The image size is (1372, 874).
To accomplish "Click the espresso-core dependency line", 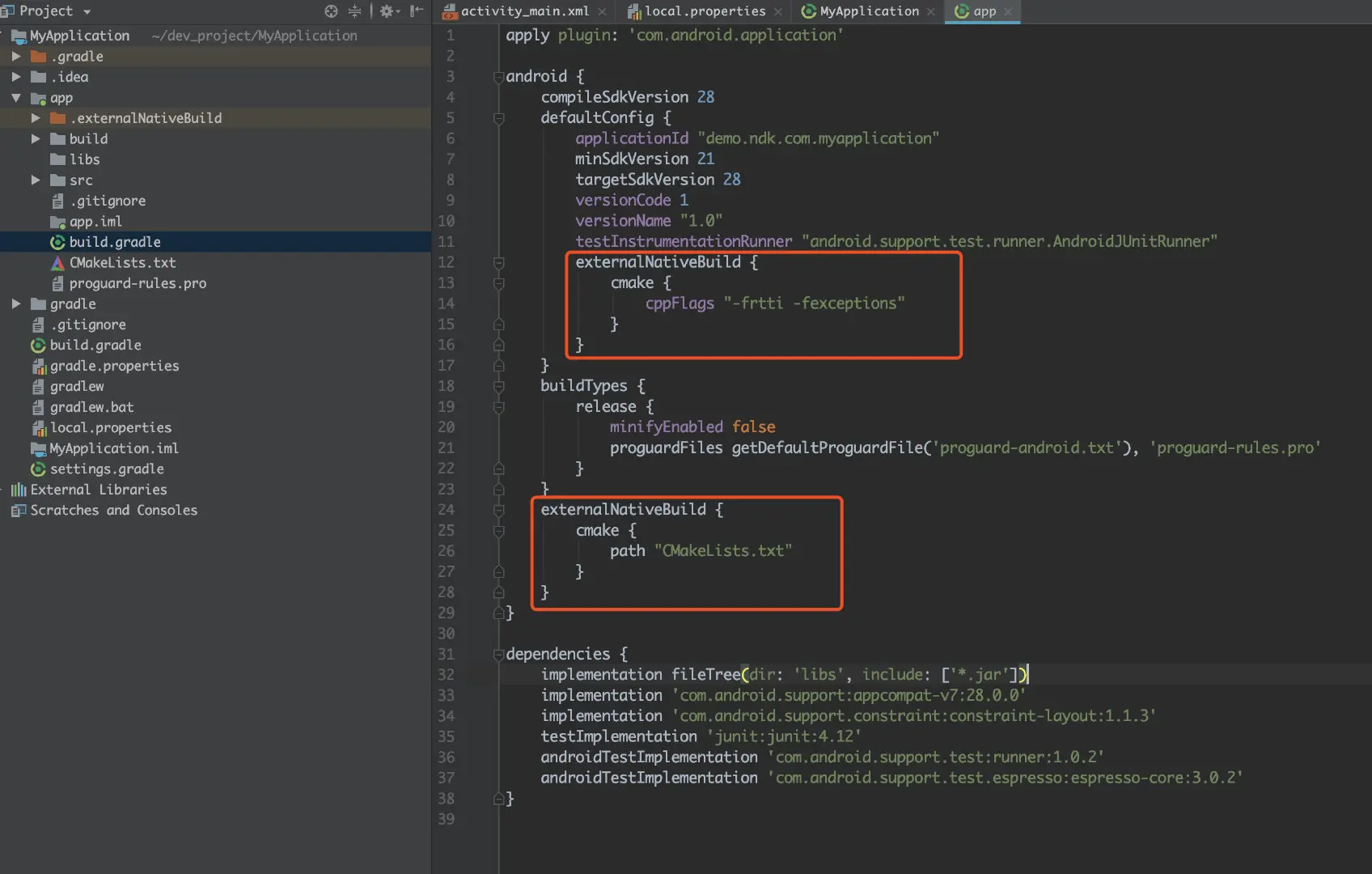I will point(891,779).
